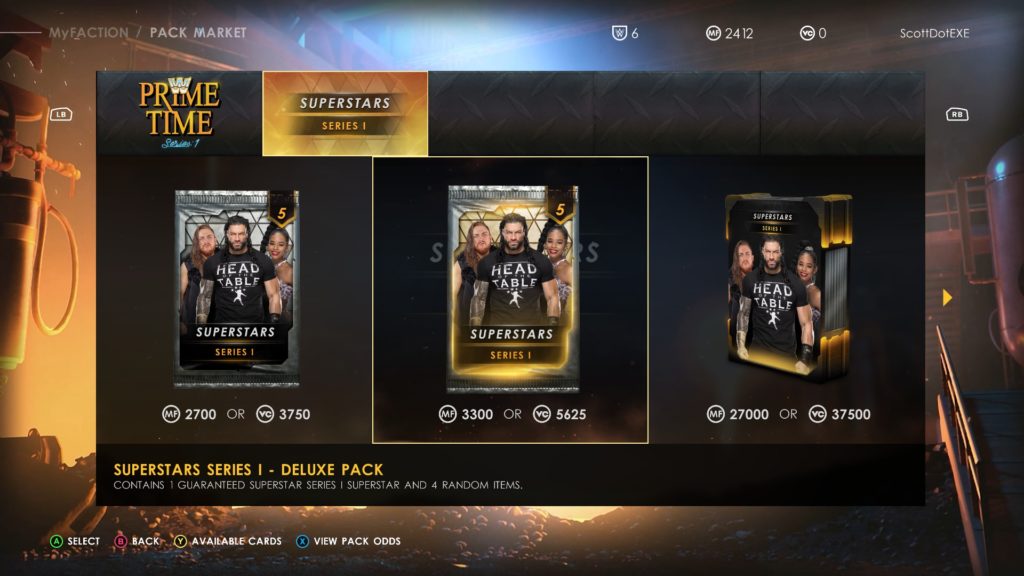Viewport: 1024px width, 576px height.
Task: Click the green A Select button icon
Action: pos(57,541)
